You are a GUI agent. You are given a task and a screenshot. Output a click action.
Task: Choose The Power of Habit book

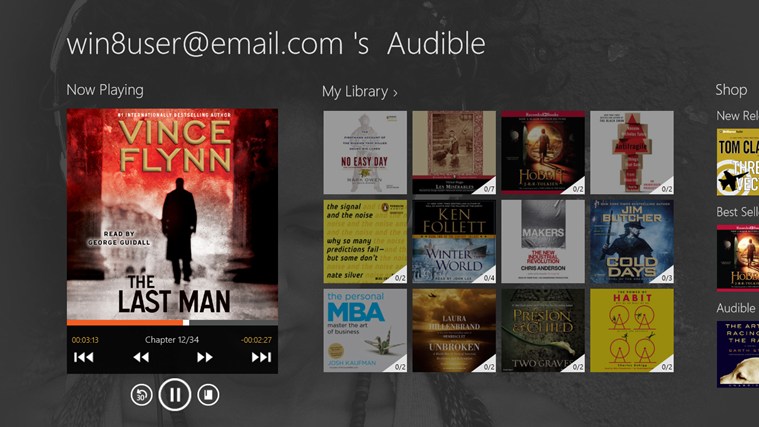point(632,330)
